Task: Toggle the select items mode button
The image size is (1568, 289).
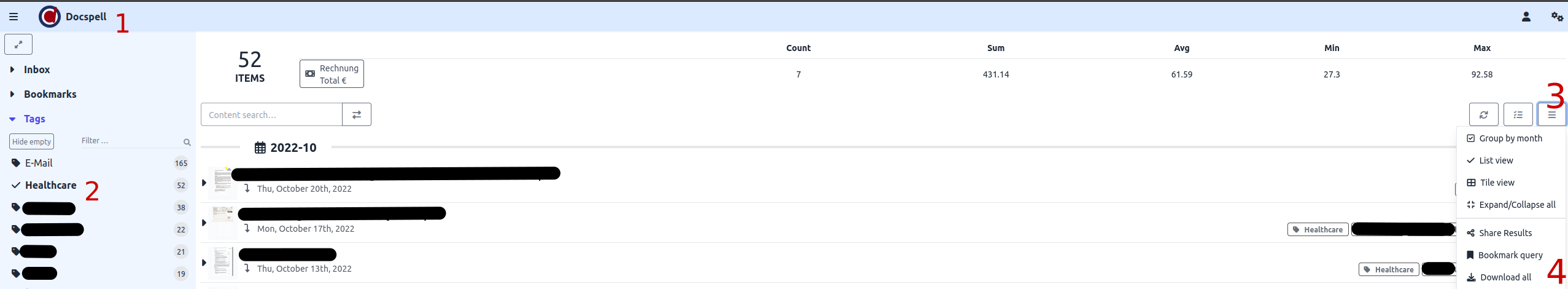Action: 1518,114
